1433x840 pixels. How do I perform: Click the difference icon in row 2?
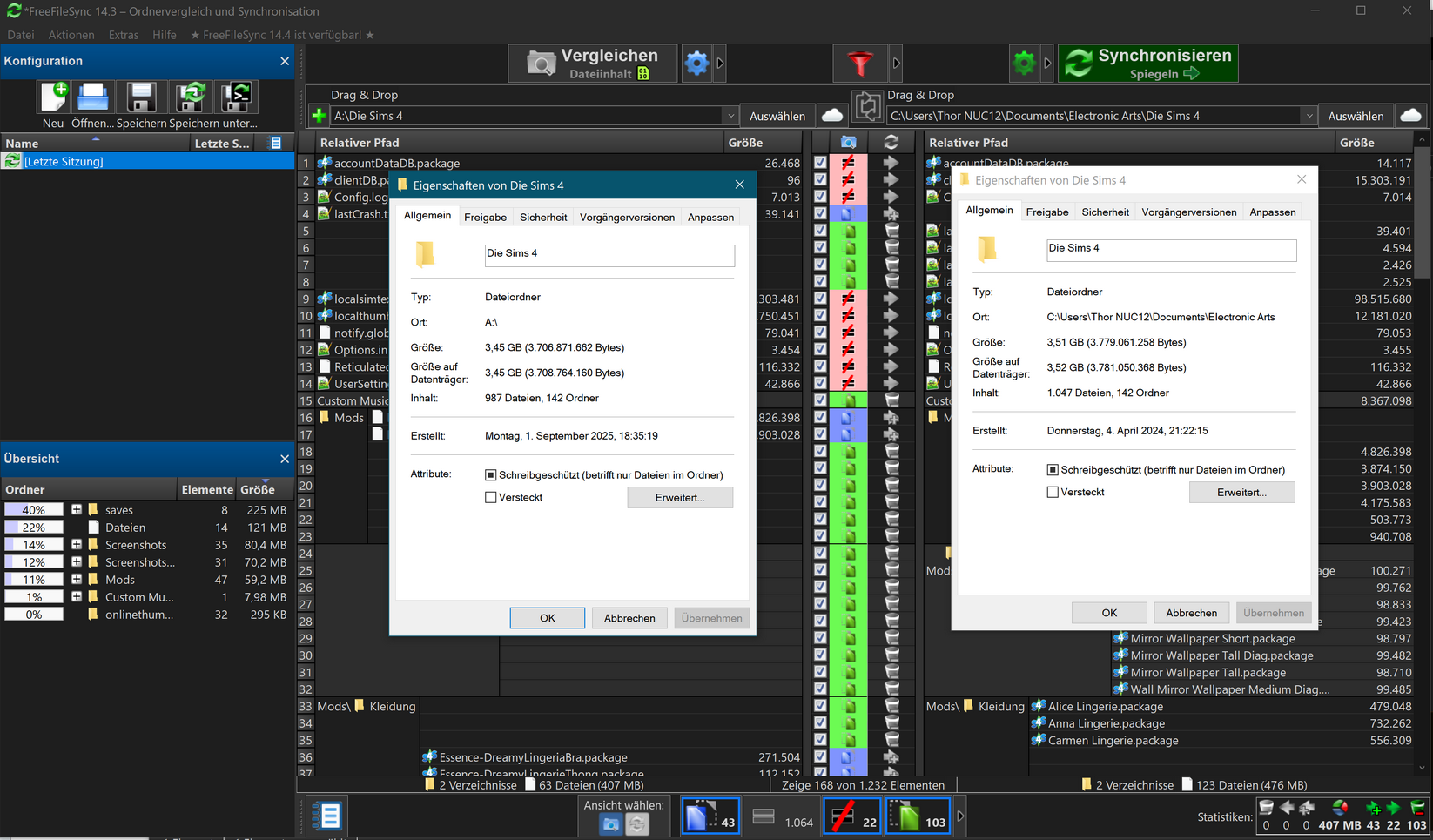pos(848,180)
